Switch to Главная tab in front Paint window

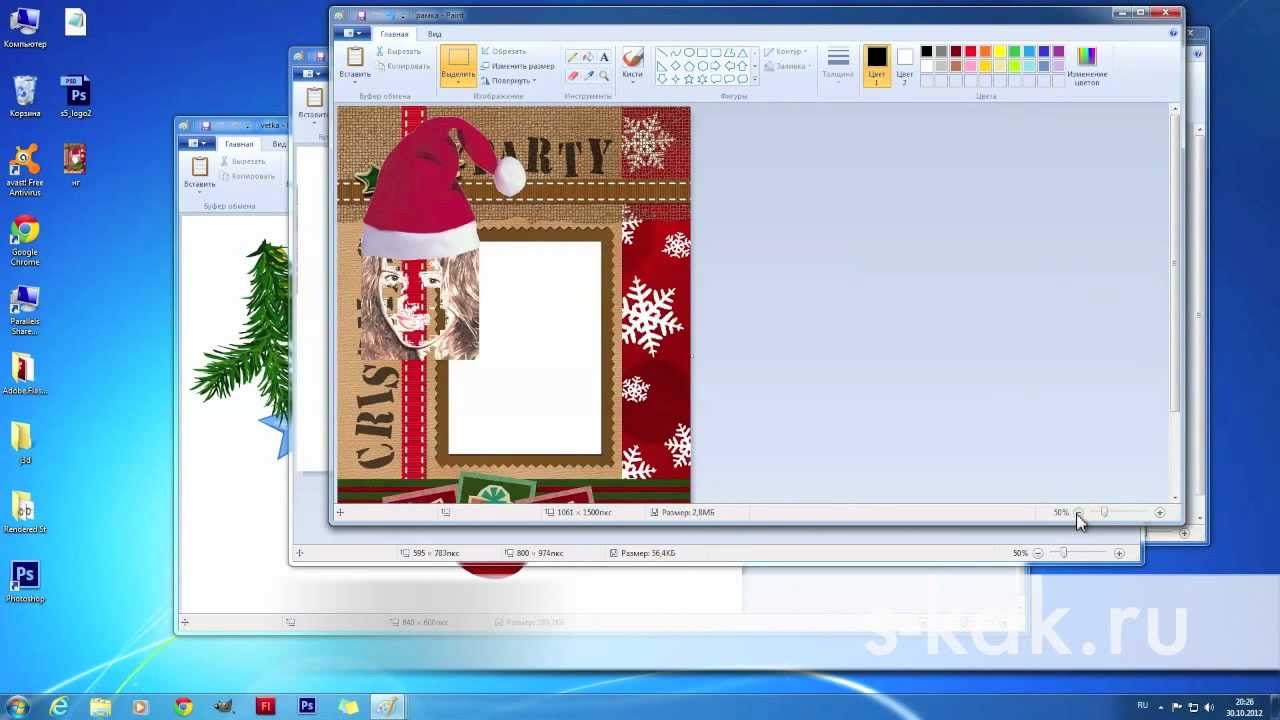coord(394,34)
